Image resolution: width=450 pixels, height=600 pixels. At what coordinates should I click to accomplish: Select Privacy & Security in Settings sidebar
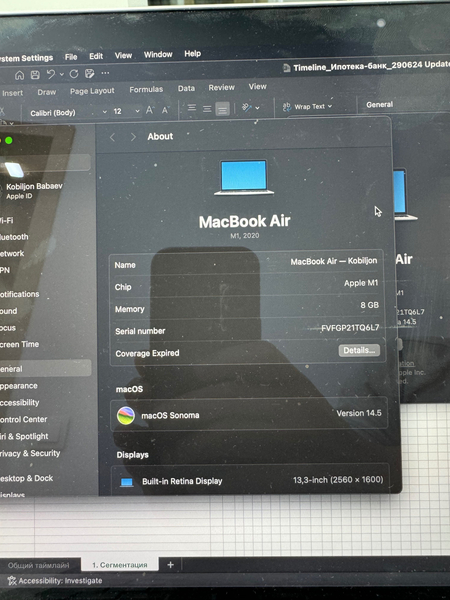coord(30,453)
